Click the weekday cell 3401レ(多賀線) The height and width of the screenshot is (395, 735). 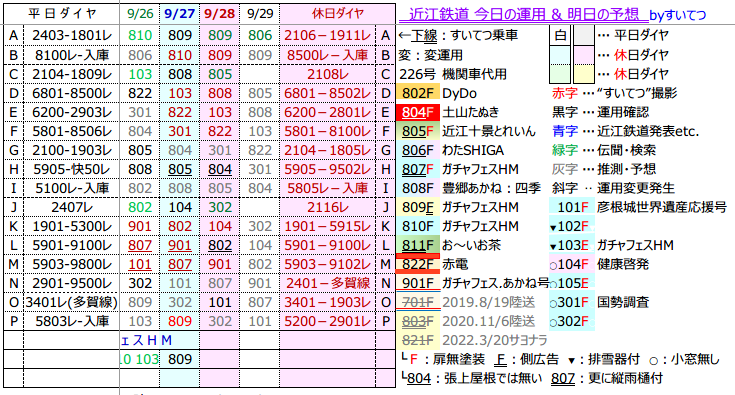coord(72,302)
